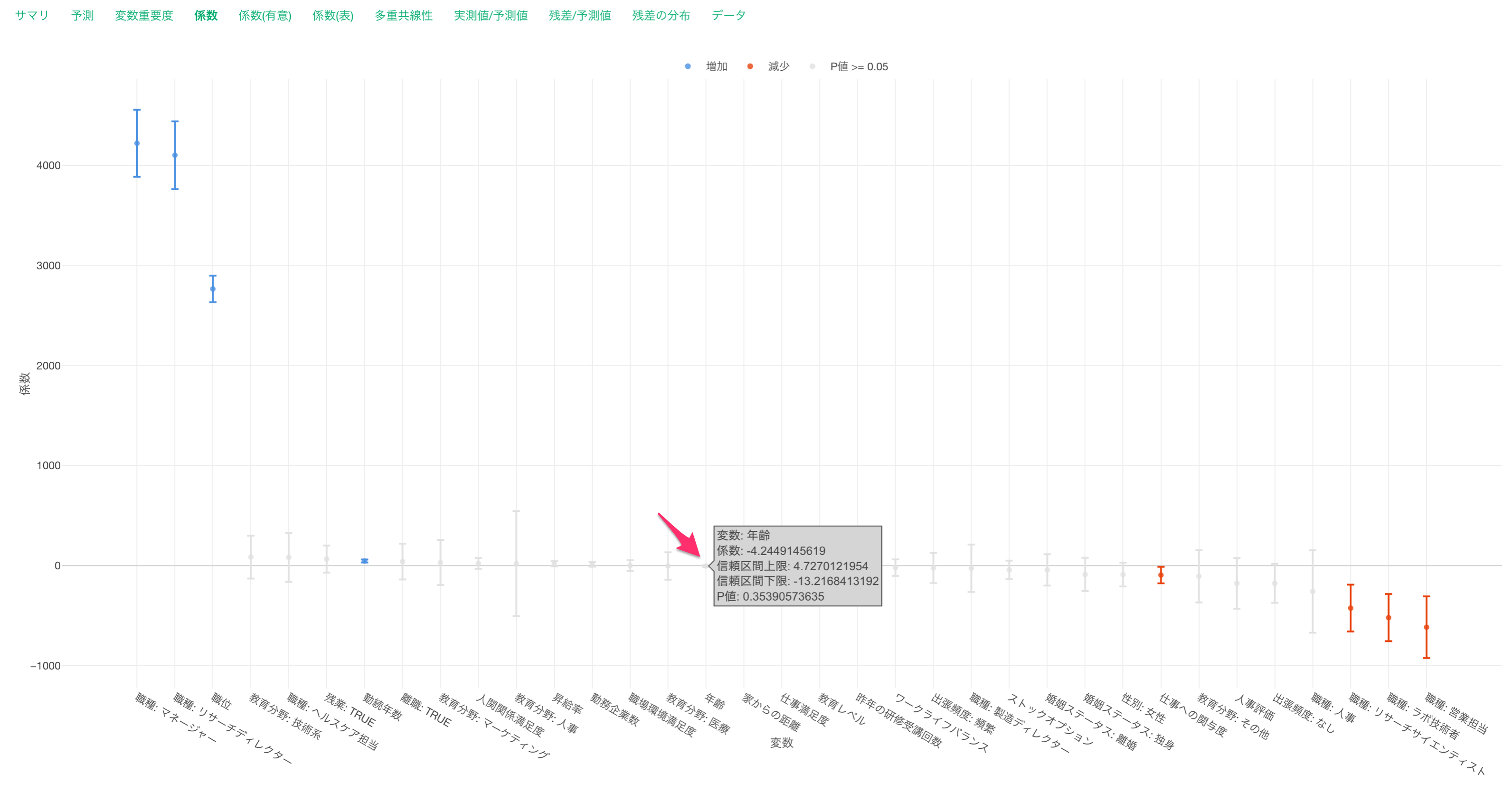Click the tooltip 信頼区間上限: 4.7270121954 line
Screen dimensions: 1512x811
(x=792, y=566)
